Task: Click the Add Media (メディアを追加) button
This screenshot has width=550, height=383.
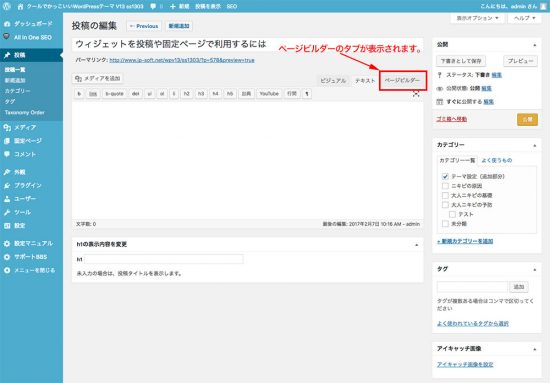Action: coord(98,78)
